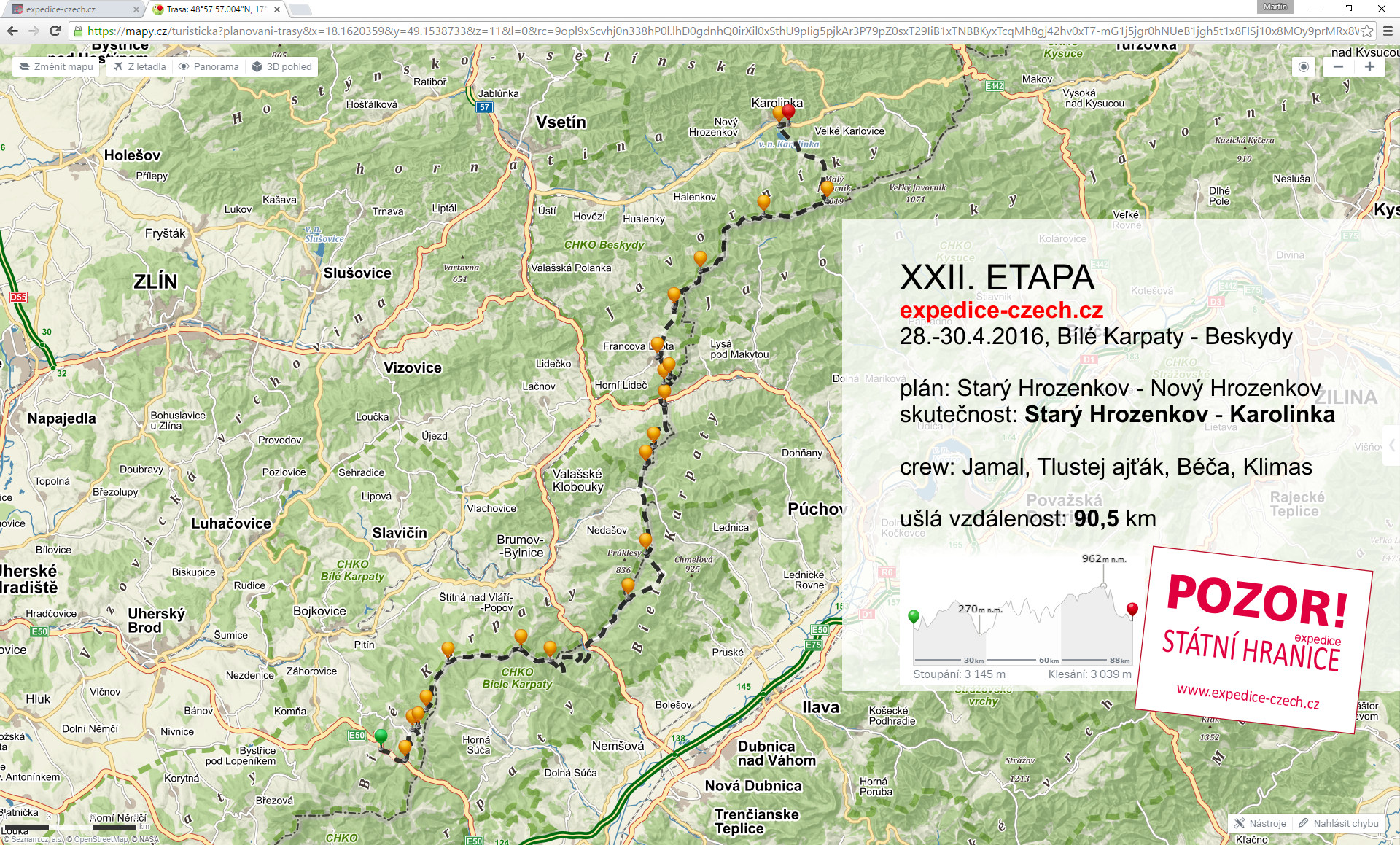
Task: Restore down the Chrome window
Action: coord(1348,9)
